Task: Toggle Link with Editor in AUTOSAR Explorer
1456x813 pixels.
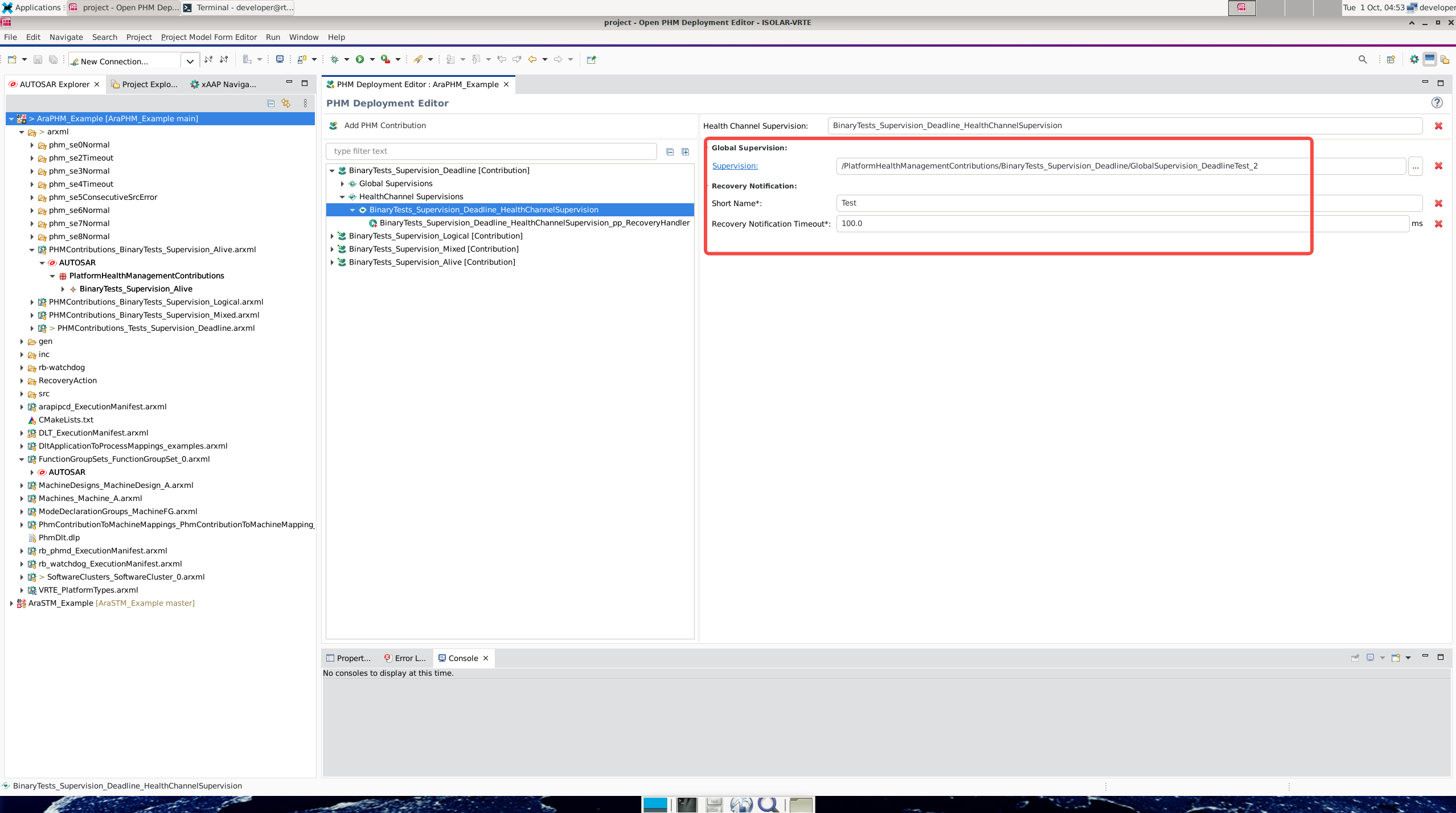Action: (x=286, y=103)
